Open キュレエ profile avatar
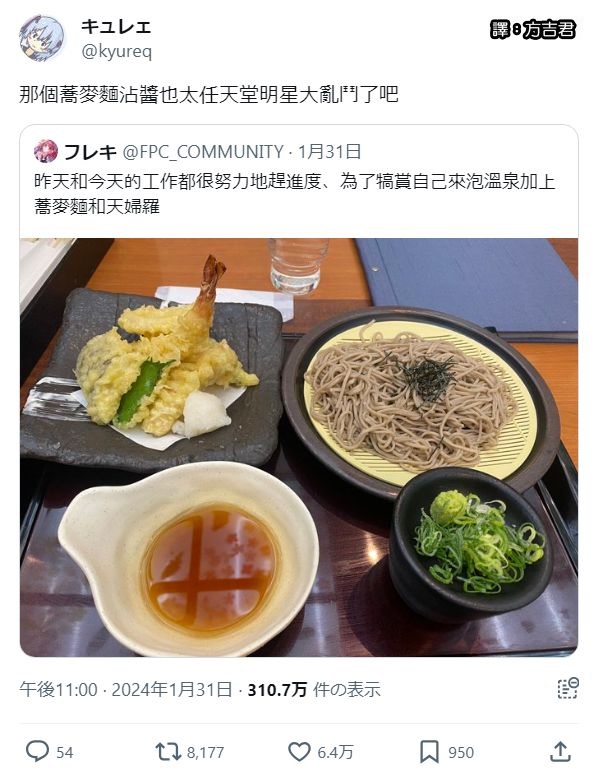598x780 pixels. click(x=42, y=38)
